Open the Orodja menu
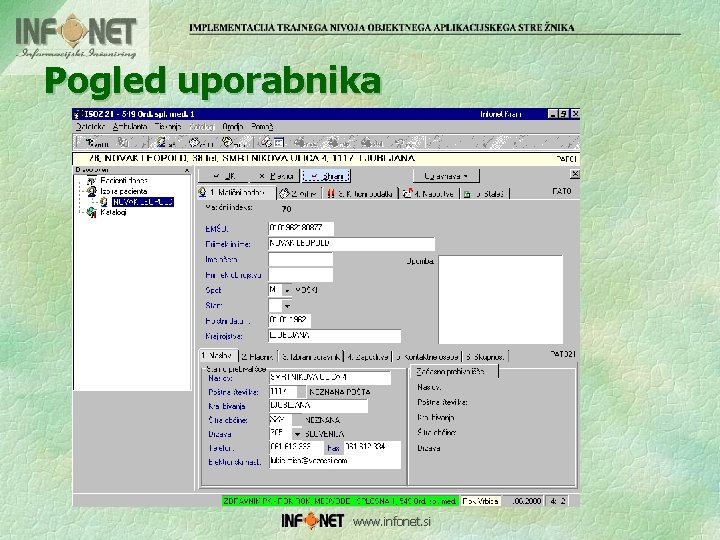This screenshot has width=720, height=540. tap(232, 127)
